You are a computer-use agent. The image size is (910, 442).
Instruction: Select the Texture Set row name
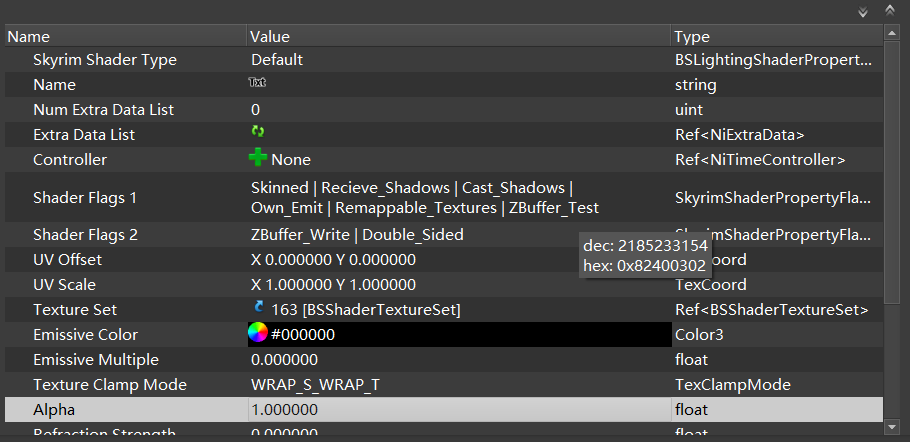pyautogui.click(x=75, y=310)
